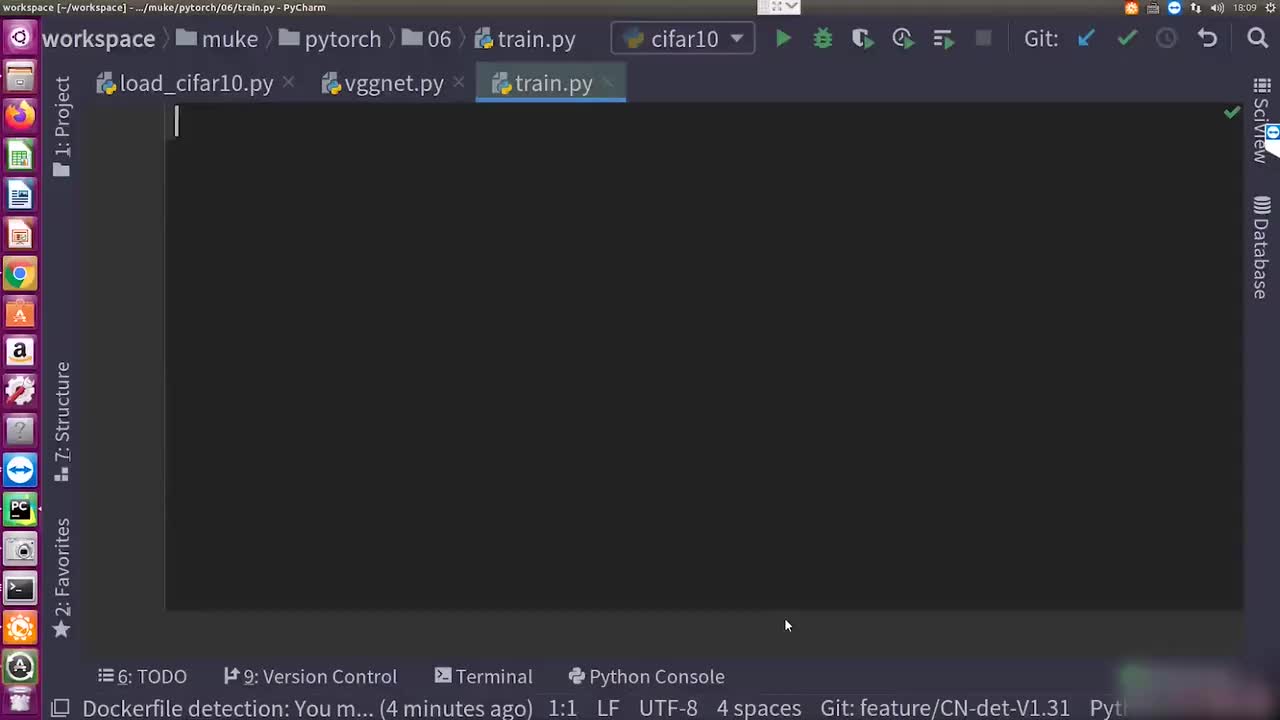Viewport: 1280px width, 720px height.
Task: Open the concurrency diagram run icon
Action: coord(943,39)
